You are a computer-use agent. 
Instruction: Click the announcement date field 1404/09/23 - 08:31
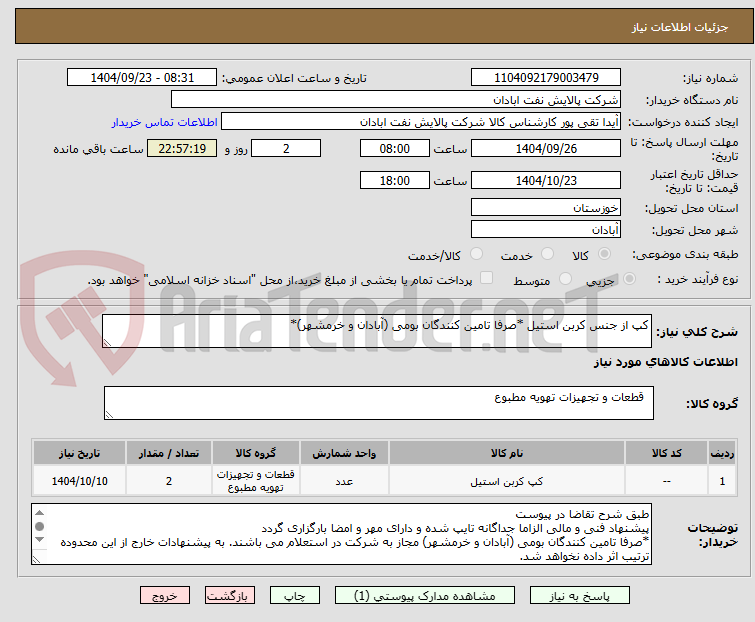(142, 78)
